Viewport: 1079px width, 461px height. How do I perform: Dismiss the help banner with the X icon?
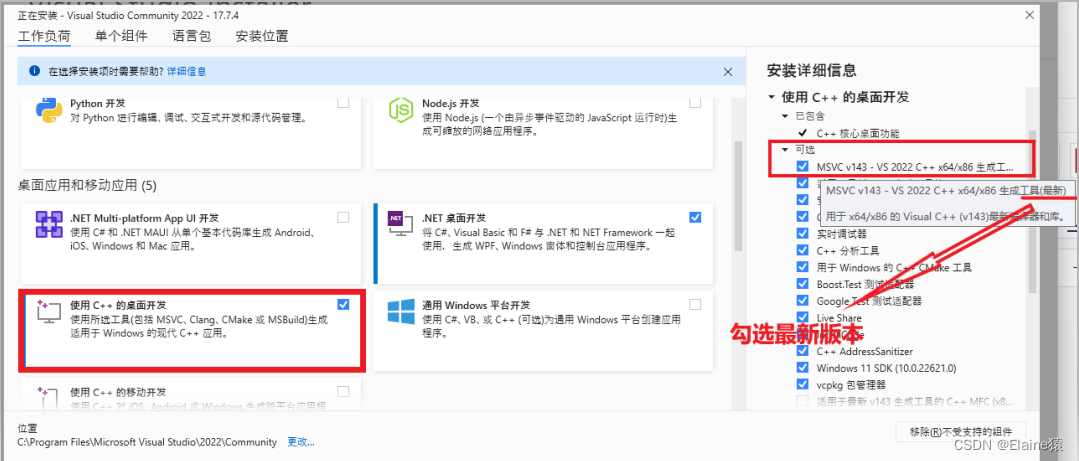728,71
